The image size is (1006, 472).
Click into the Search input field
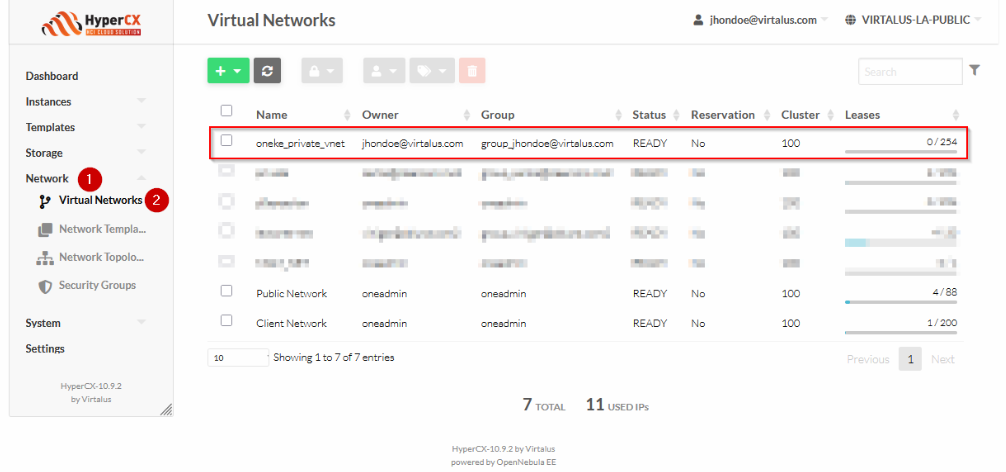[x=907, y=72]
